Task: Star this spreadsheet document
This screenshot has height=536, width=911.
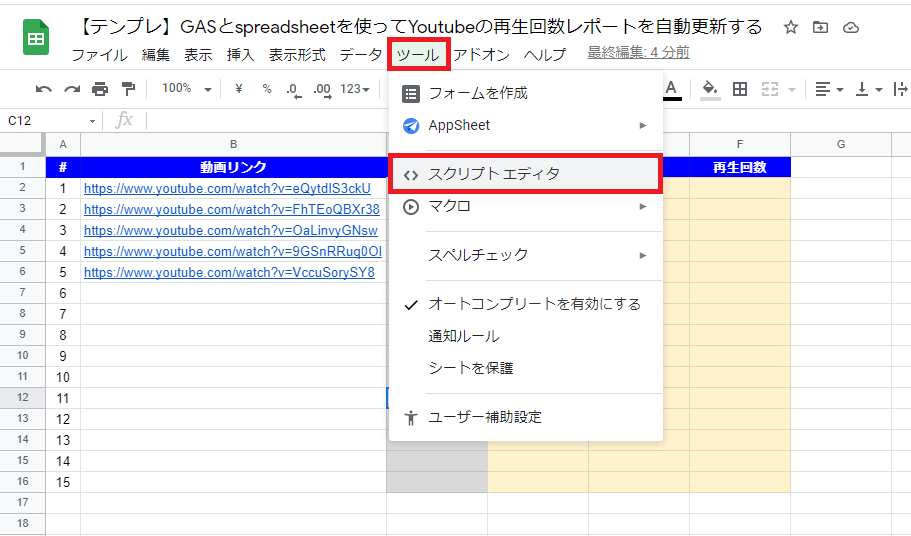Action: 790,27
